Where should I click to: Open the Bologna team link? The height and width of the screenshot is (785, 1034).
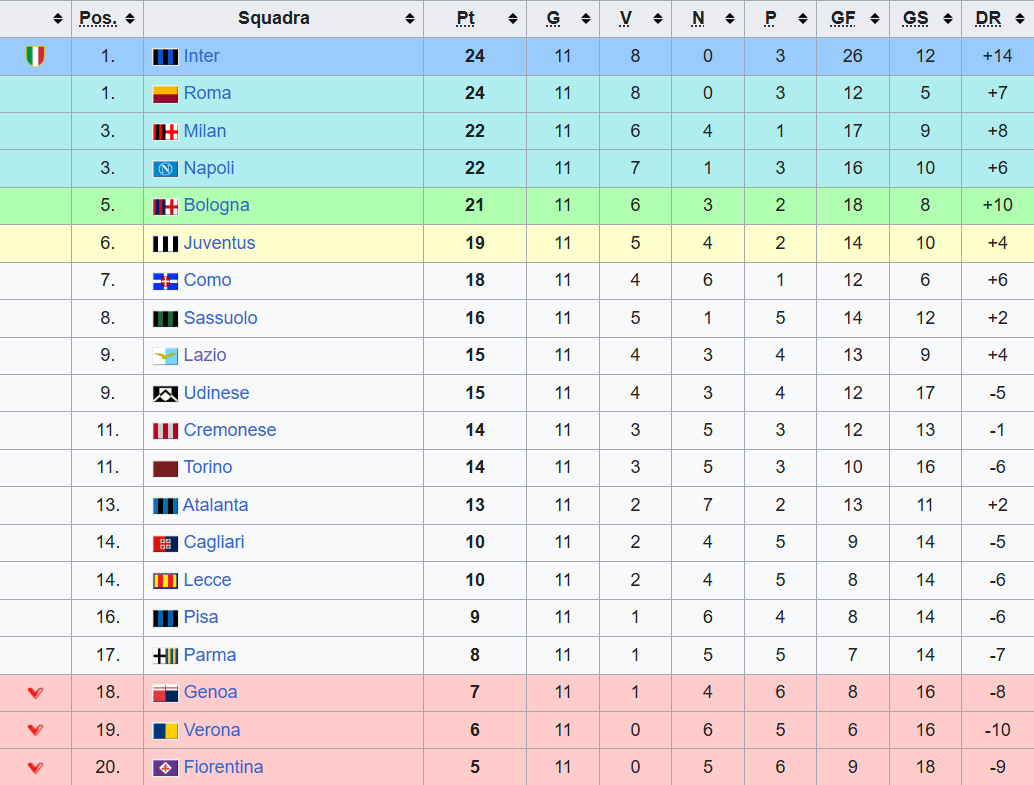216,206
